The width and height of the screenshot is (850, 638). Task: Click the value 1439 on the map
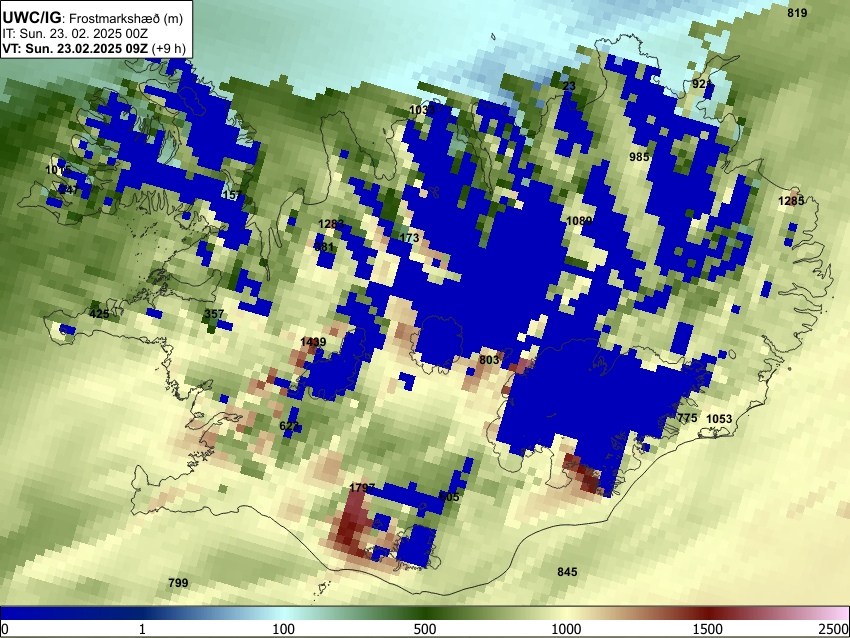click(313, 342)
